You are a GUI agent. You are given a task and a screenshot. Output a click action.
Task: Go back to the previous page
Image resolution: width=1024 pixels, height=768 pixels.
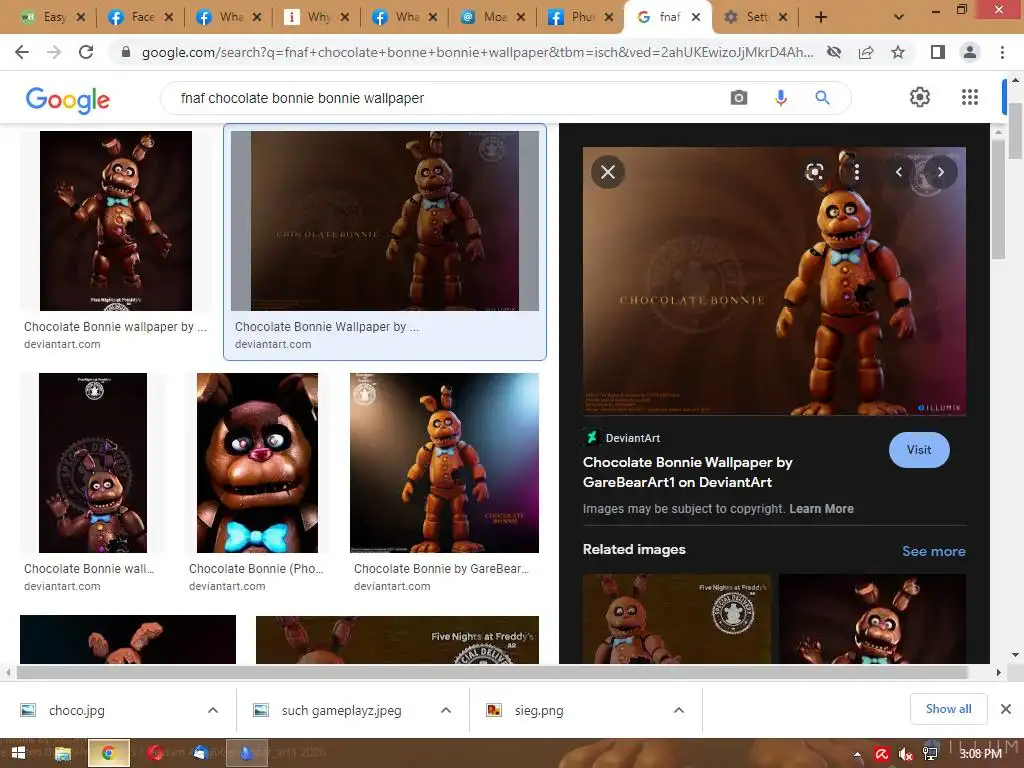22,52
